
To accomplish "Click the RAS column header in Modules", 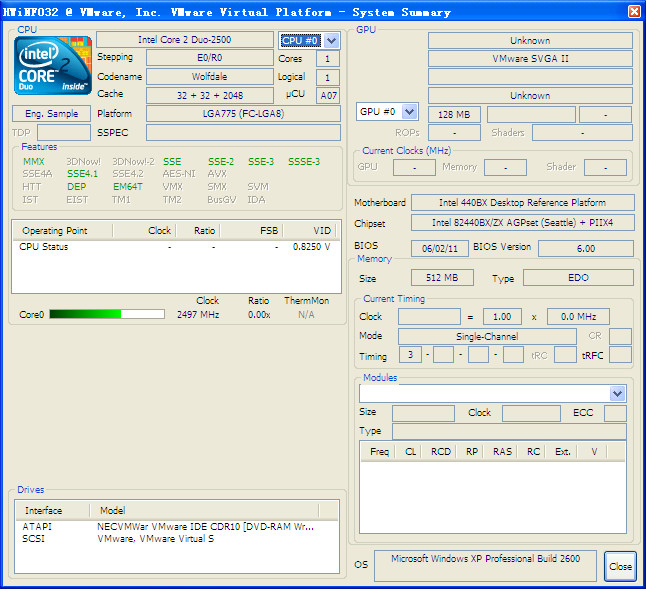I will pyautogui.click(x=502, y=452).
